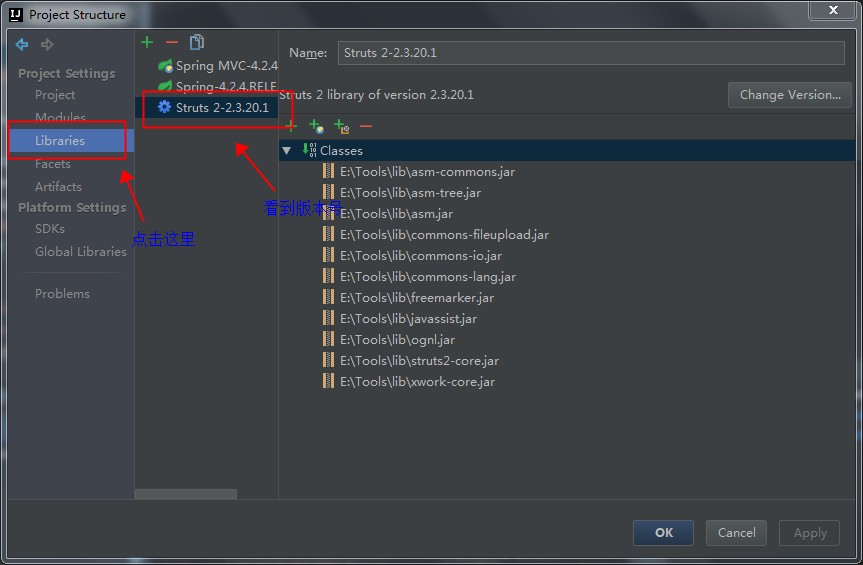This screenshot has height=565, width=863.
Task: Click the Change Version... button
Action: pos(790,95)
